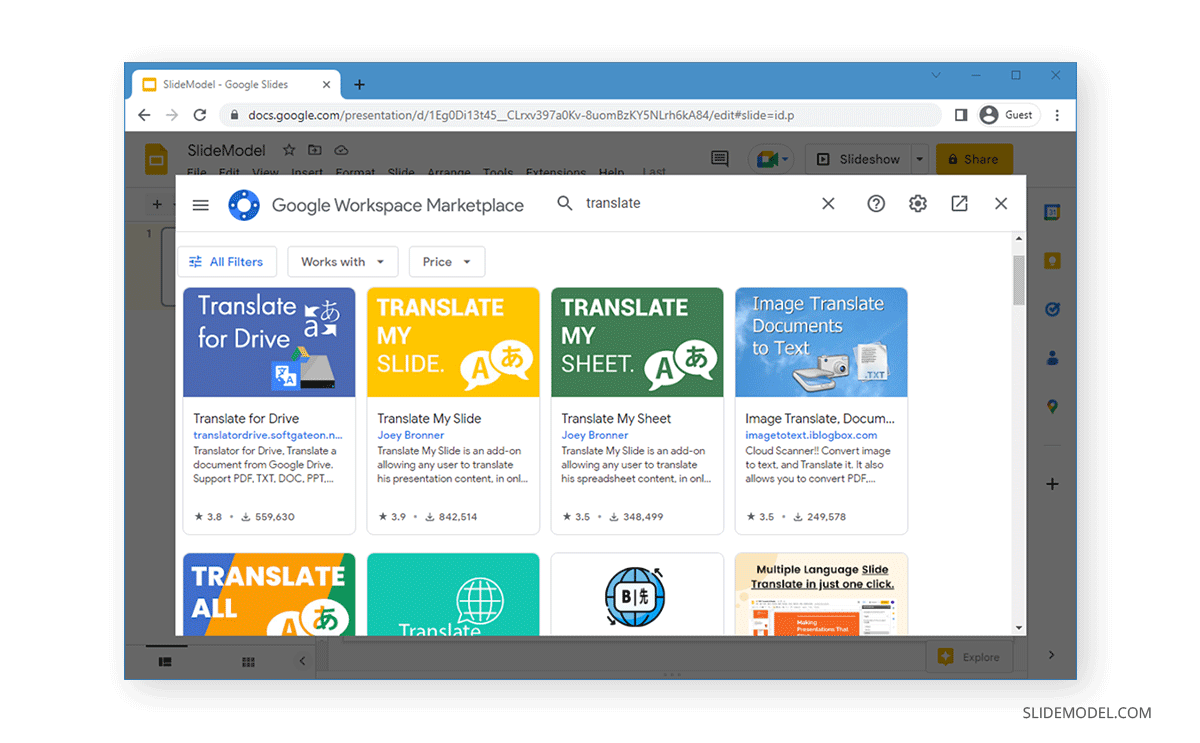Open Google Calendar in the side panel
This screenshot has height=743, width=1200.
[x=1052, y=212]
